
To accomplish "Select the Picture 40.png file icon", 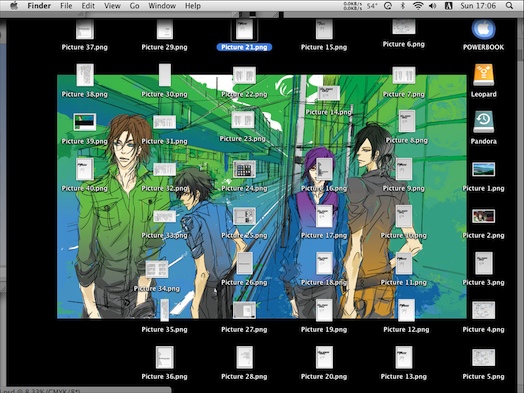I will point(85,169).
